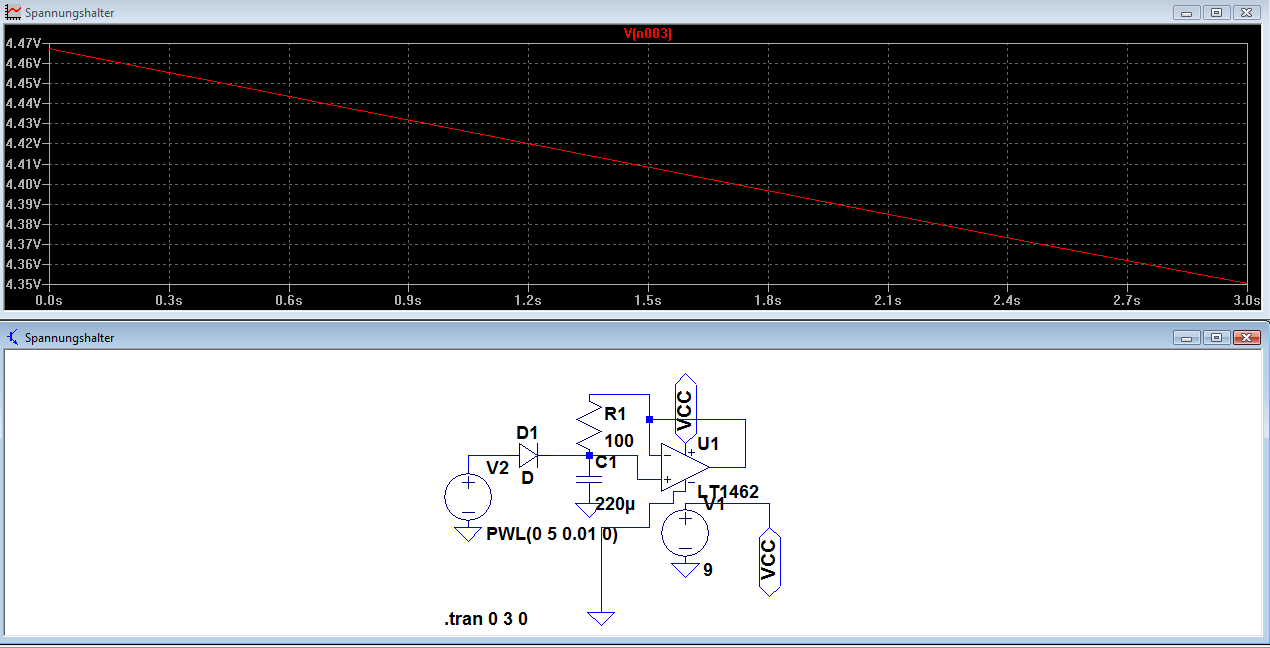The image size is (1270, 648).
Task: Click the blue junction node at C1 top
Action: click(x=589, y=455)
